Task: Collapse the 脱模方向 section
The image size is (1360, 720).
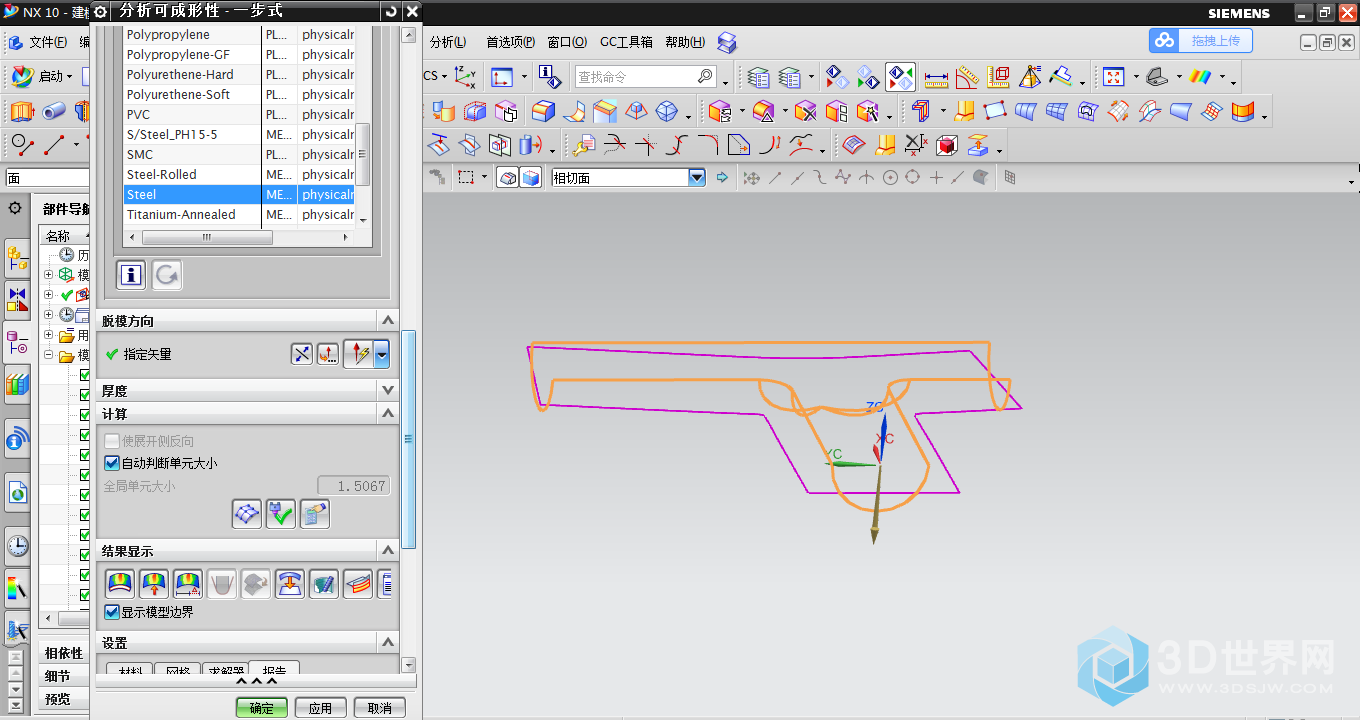Action: [388, 320]
